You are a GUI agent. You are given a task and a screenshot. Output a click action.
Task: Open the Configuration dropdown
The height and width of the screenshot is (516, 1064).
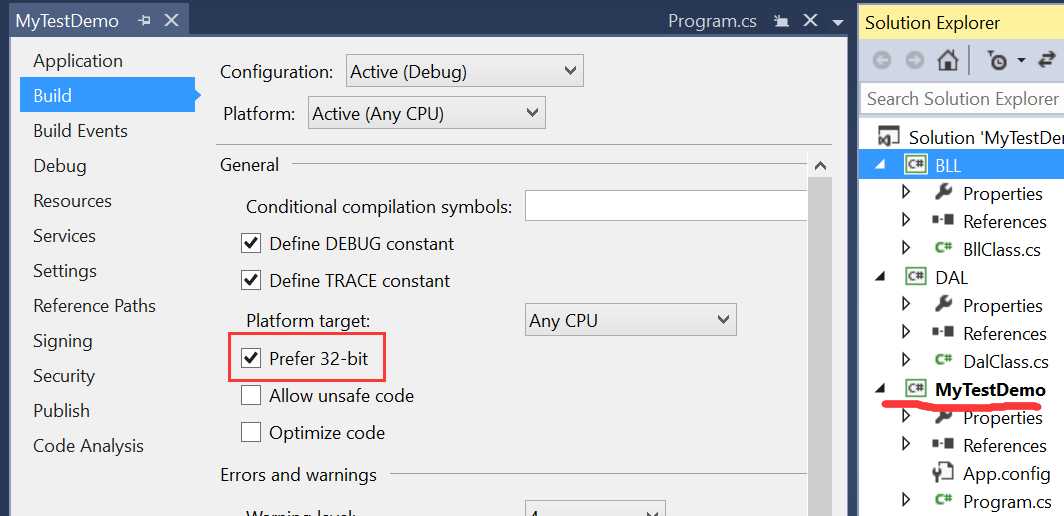(464, 71)
